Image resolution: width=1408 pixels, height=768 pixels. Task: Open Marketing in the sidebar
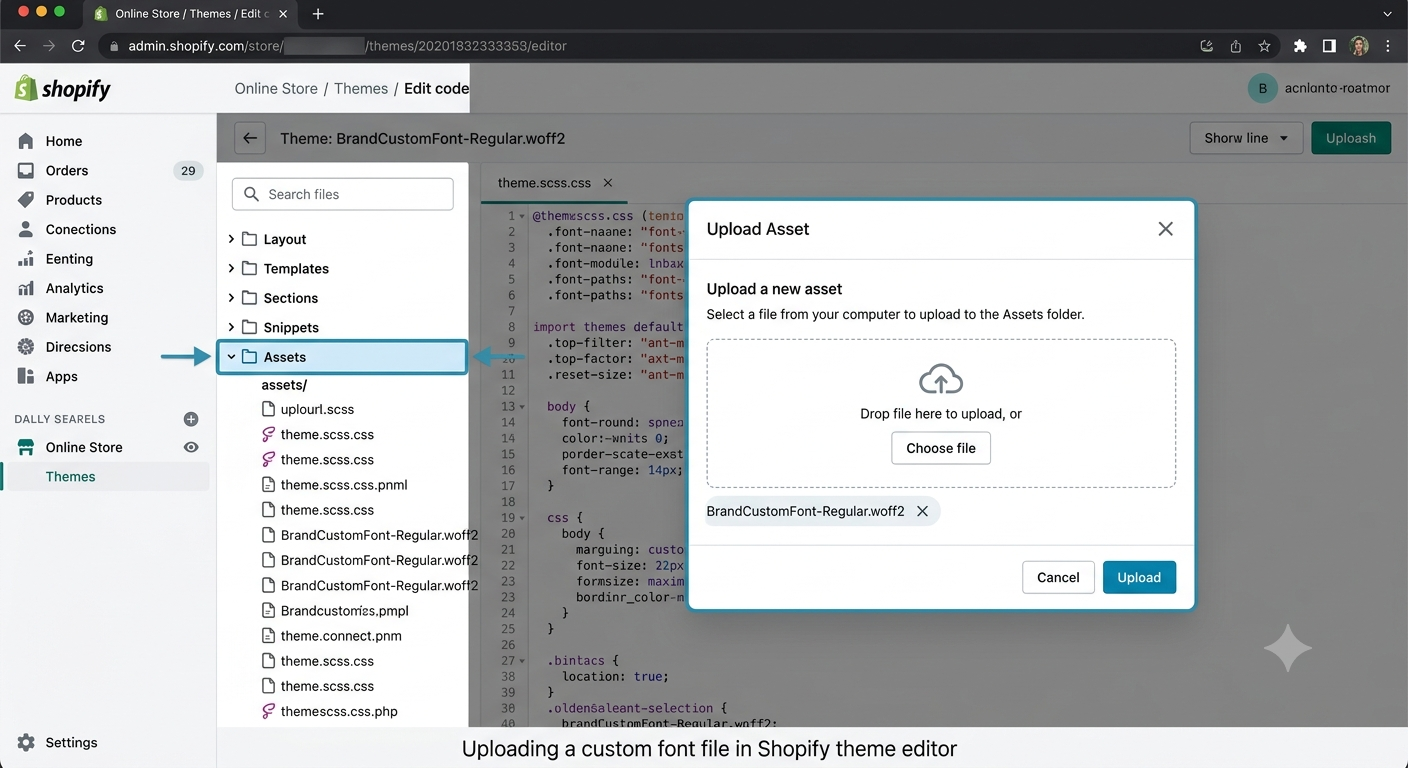[77, 317]
